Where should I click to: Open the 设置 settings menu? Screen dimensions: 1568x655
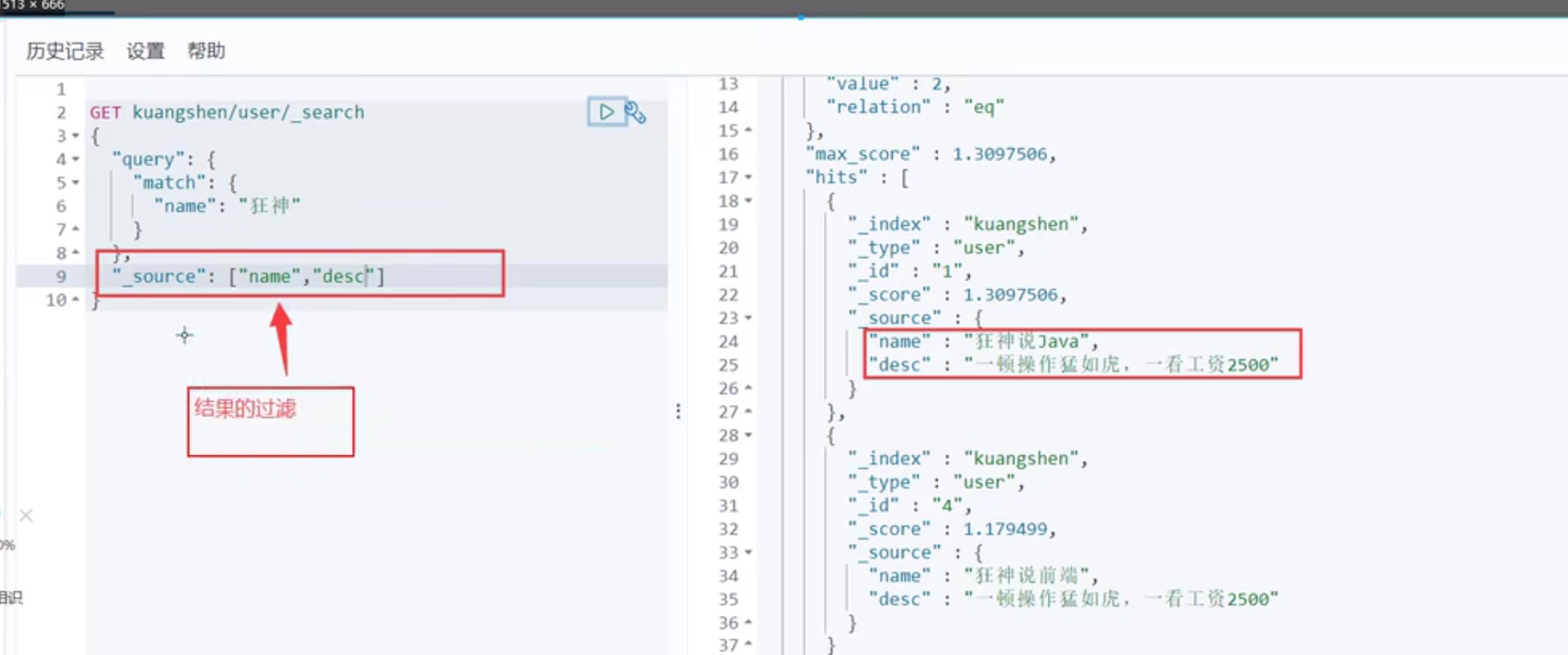[x=146, y=51]
